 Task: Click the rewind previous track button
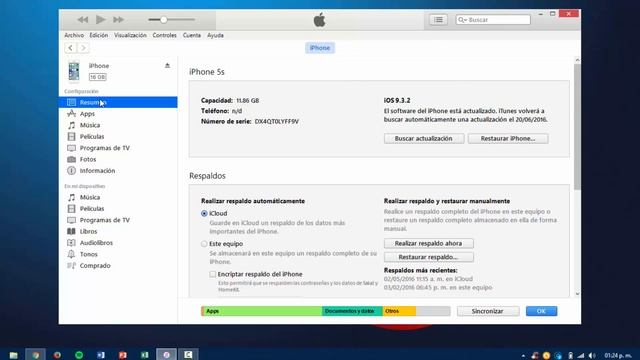pos(83,20)
